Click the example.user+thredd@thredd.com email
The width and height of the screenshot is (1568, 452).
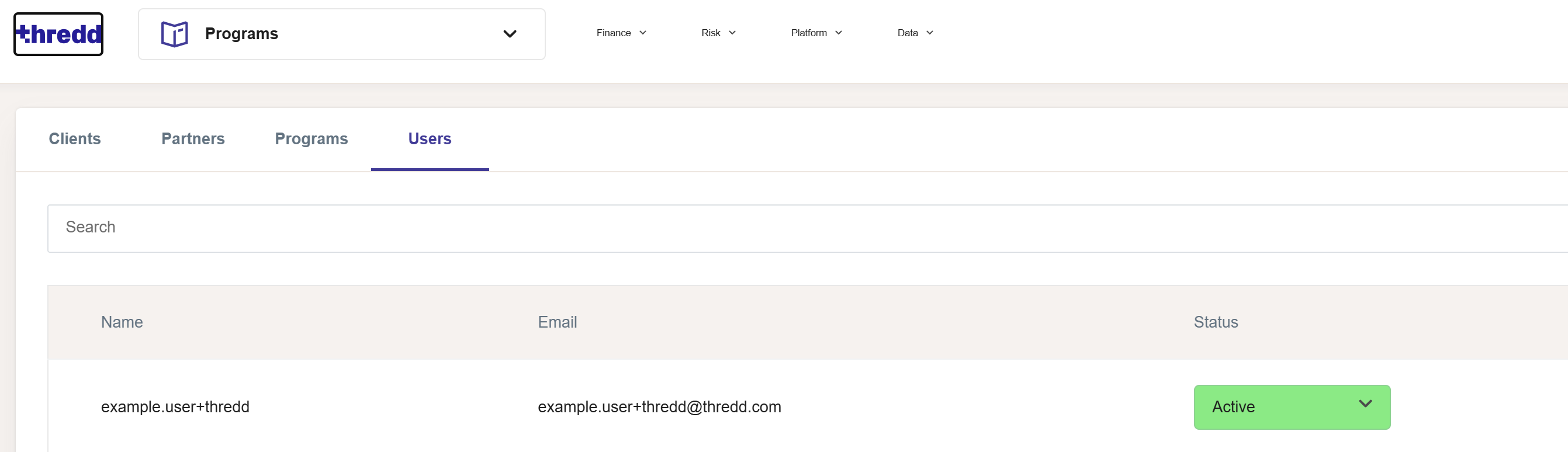[x=659, y=407]
